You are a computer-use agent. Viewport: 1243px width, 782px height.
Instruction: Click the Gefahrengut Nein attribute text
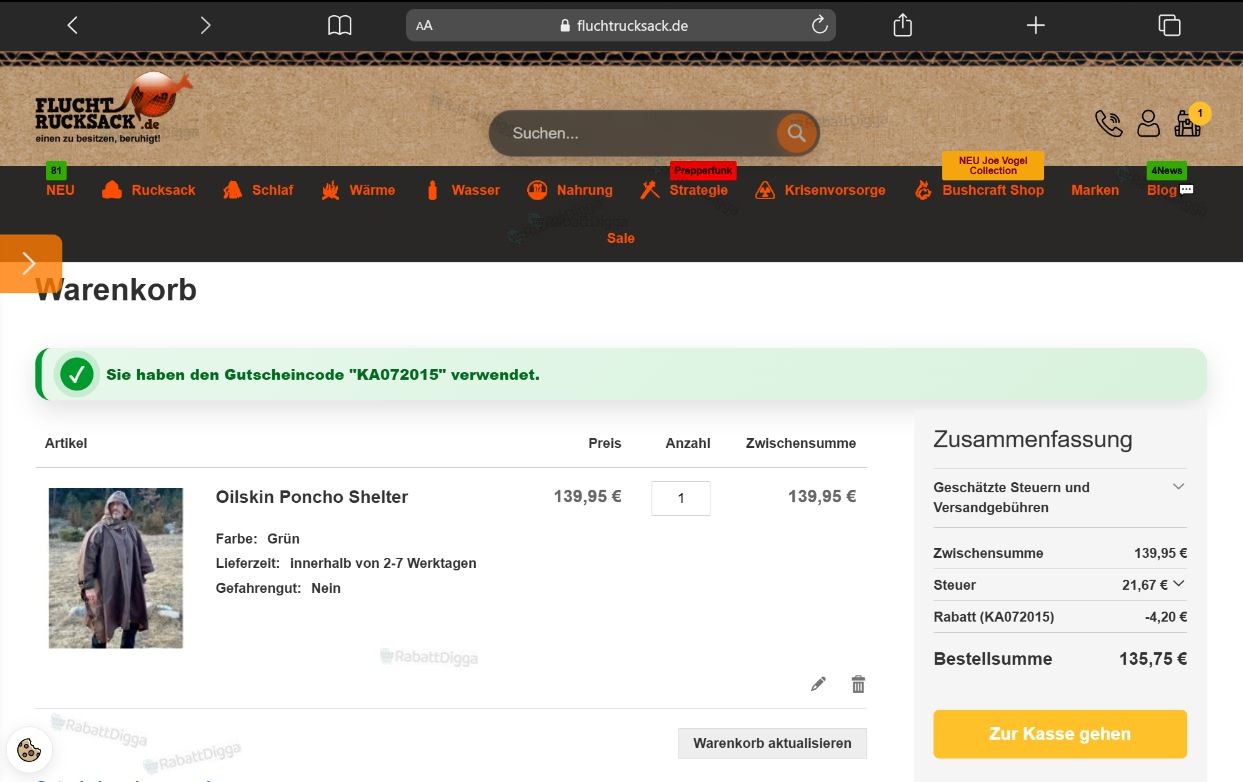click(278, 588)
